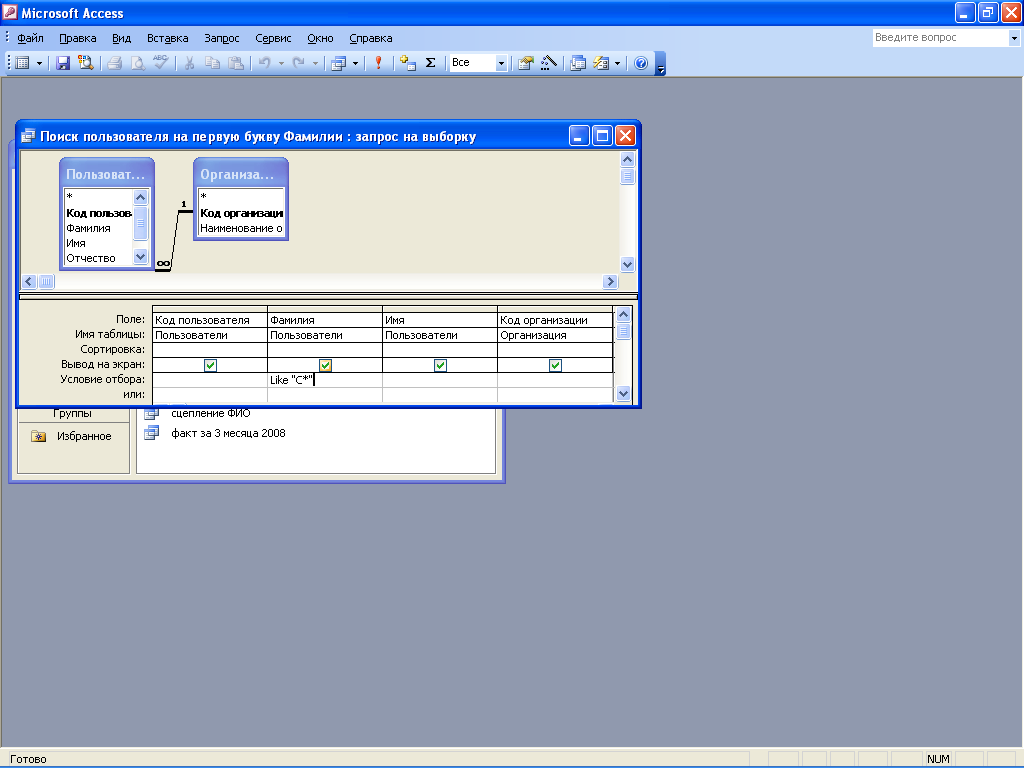Open the Top Values 'Все' combo box
The image size is (1024, 768).
pyautogui.click(x=478, y=63)
